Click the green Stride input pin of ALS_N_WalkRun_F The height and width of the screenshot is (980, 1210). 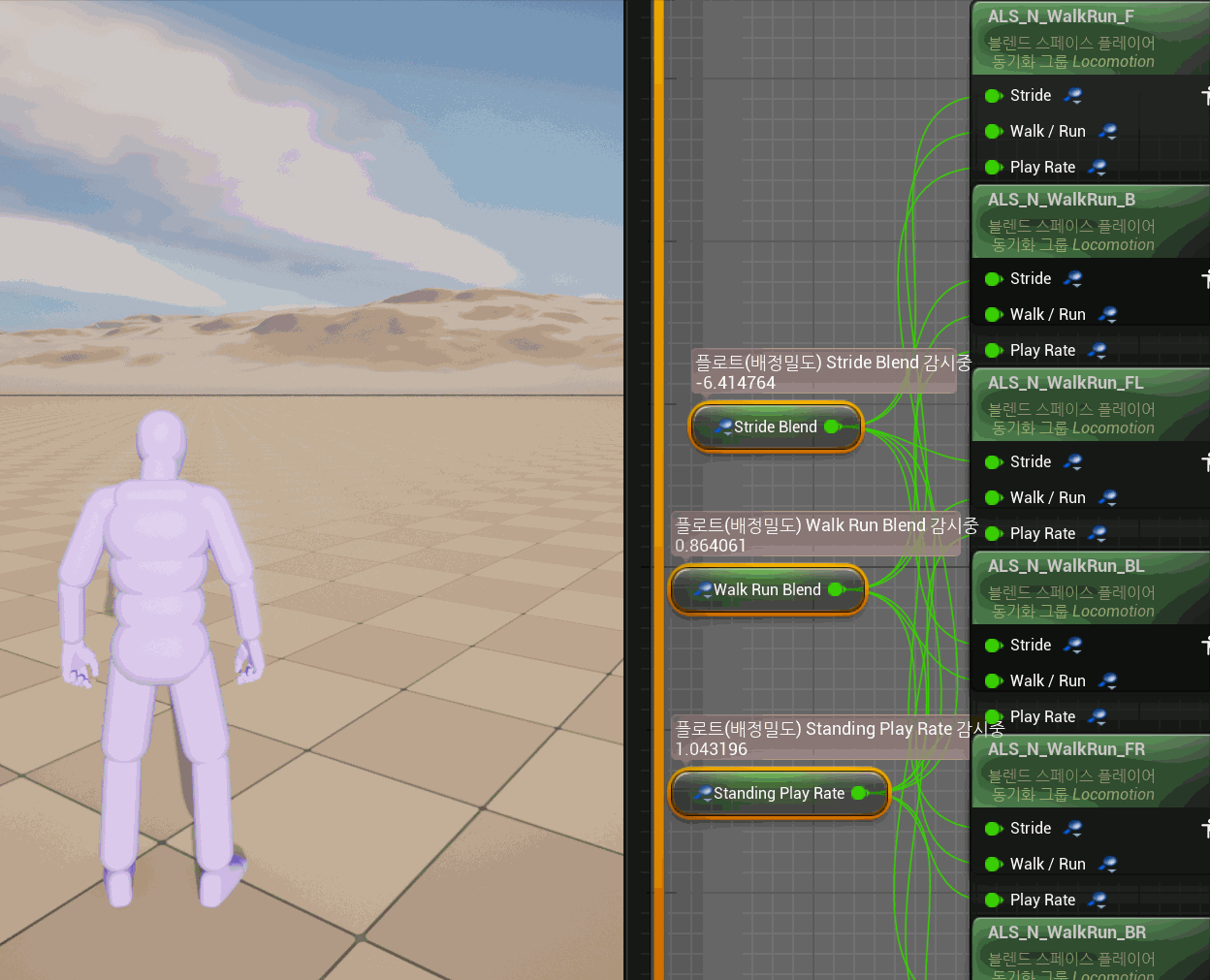[x=993, y=96]
